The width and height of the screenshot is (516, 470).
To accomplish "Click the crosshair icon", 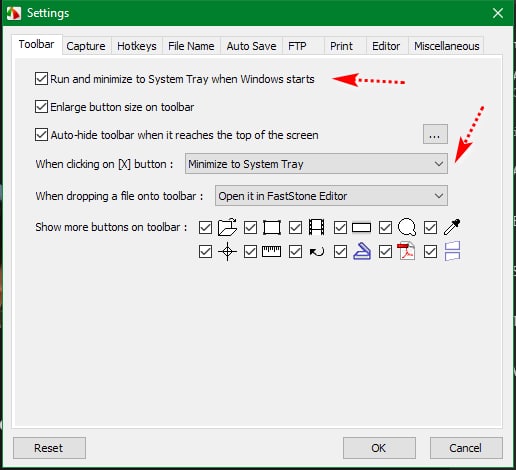I will [227, 251].
